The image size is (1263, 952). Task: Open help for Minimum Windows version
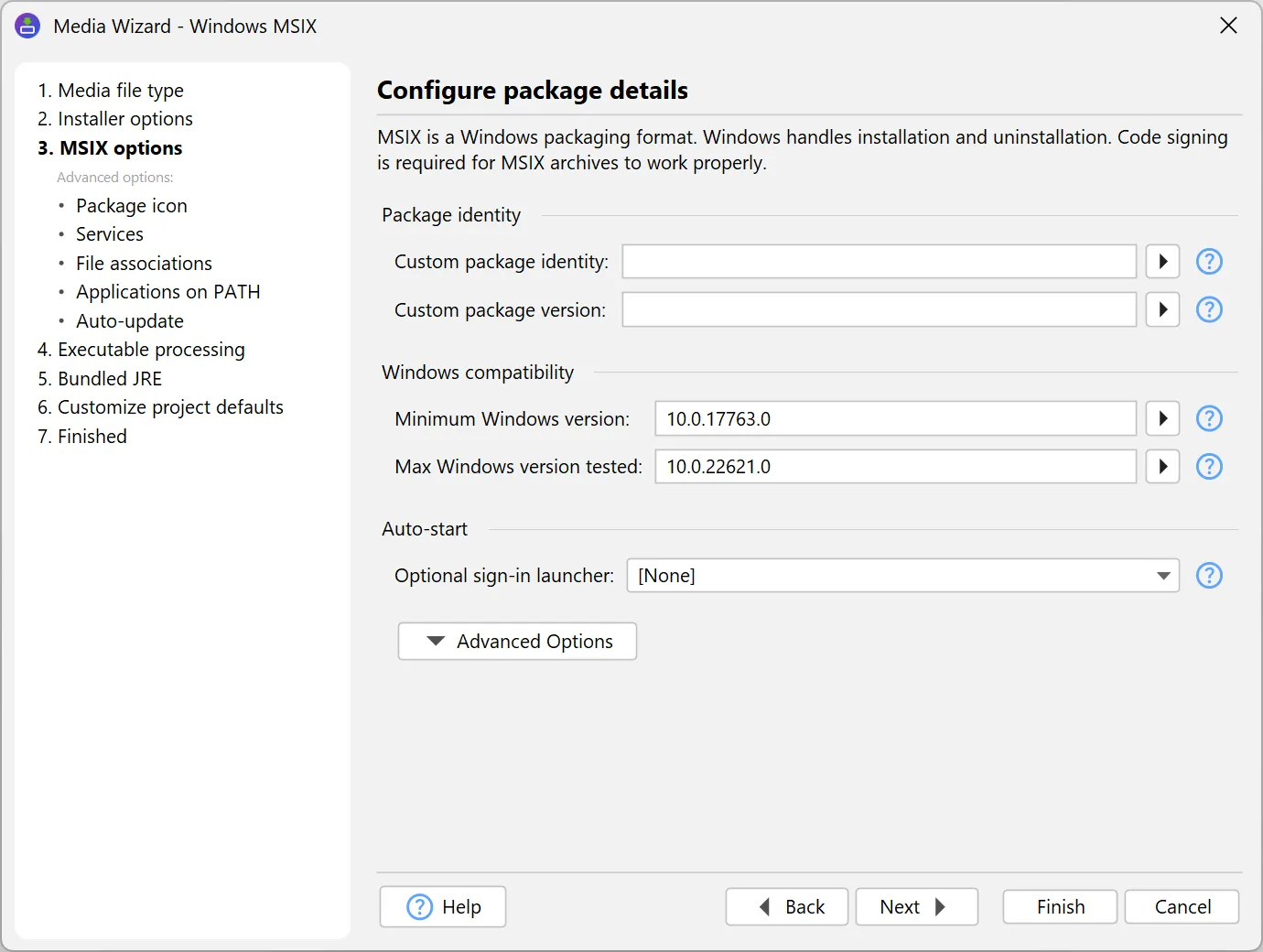[x=1209, y=418]
